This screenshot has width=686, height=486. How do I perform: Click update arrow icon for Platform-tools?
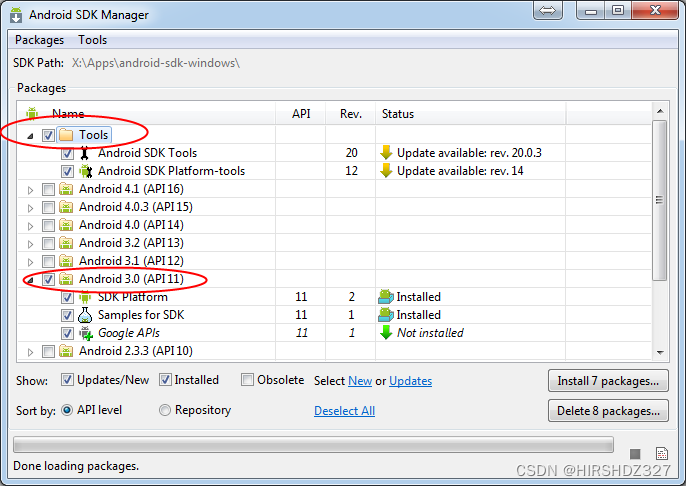pos(386,171)
